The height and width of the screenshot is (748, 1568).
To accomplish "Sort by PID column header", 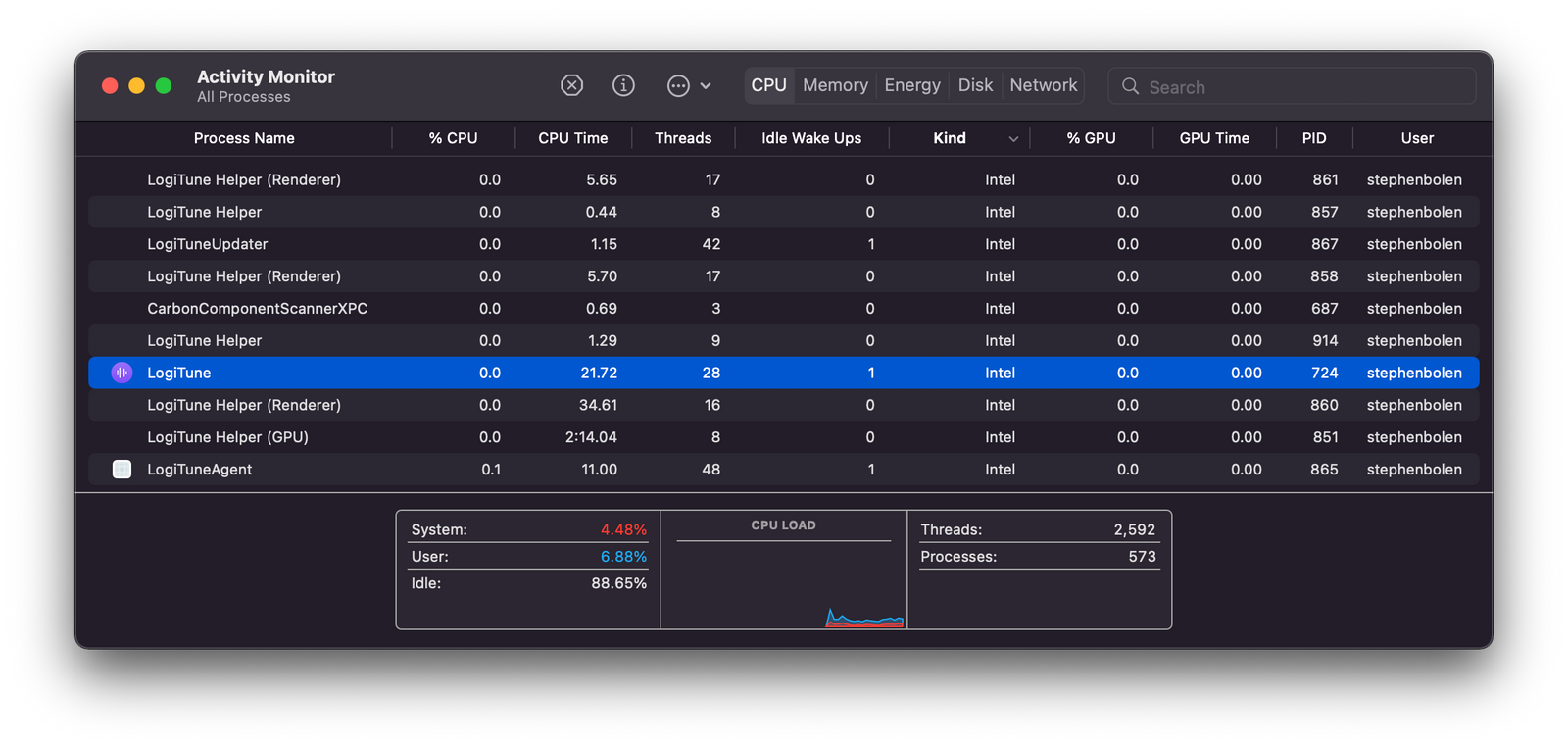I will point(1314,138).
